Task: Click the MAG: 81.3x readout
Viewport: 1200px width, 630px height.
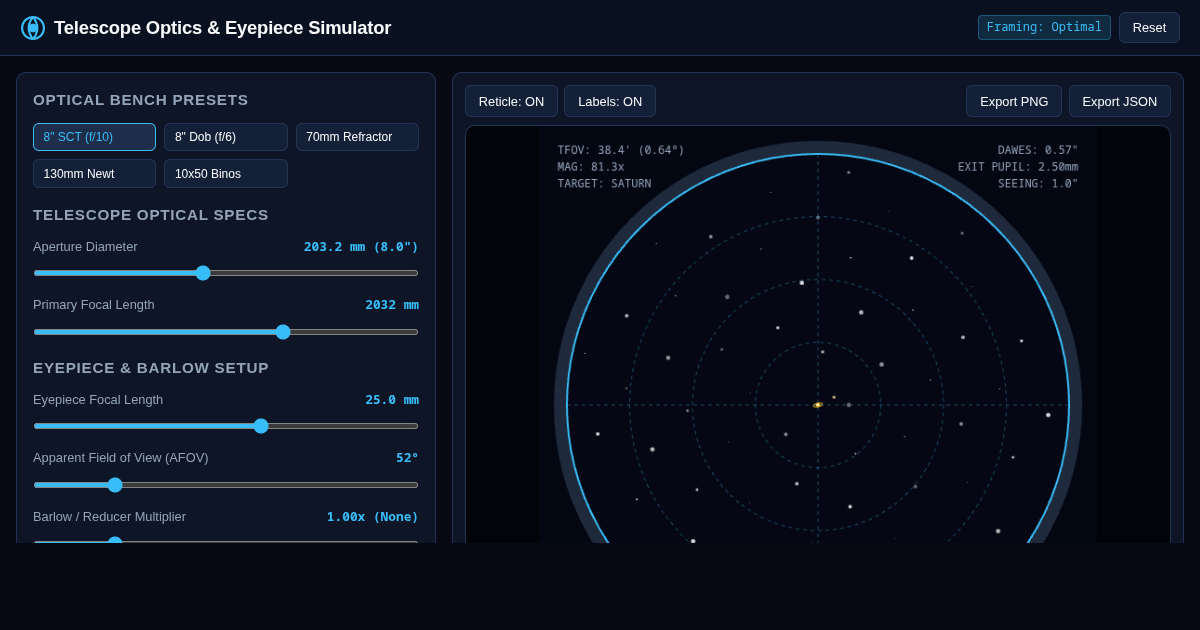Action: coord(591,167)
